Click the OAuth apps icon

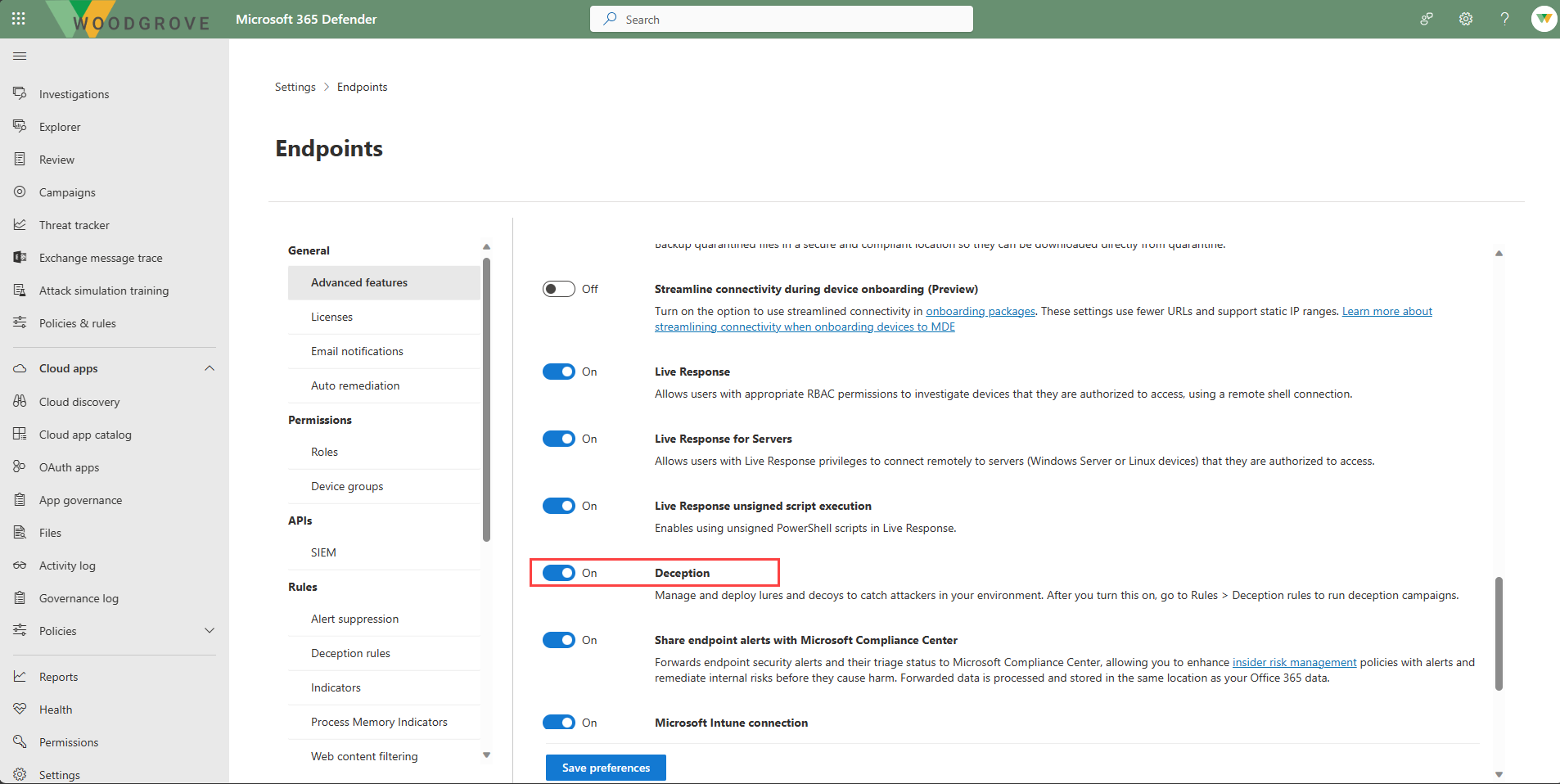20,466
